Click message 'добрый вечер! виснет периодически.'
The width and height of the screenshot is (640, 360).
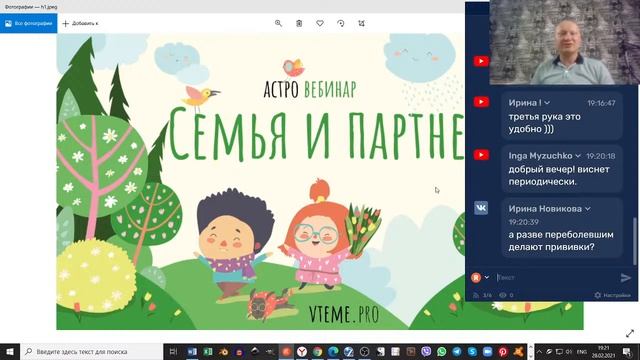pos(559,176)
